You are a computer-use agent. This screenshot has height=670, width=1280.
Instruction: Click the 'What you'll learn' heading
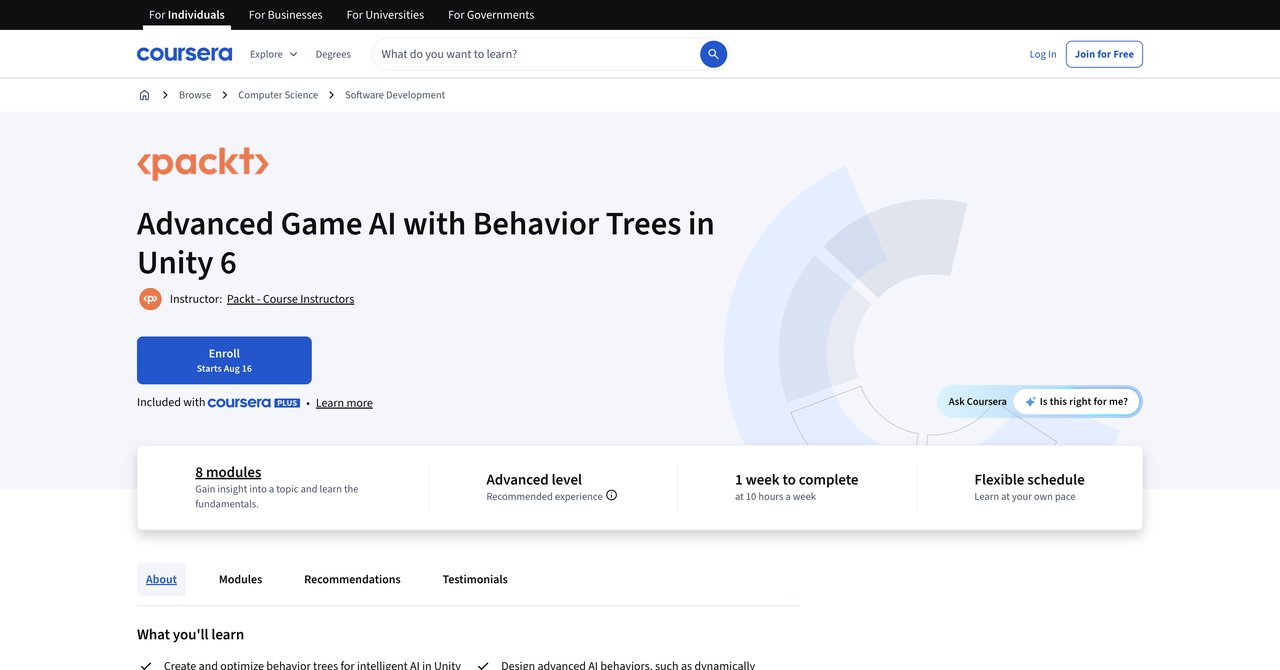coord(190,635)
